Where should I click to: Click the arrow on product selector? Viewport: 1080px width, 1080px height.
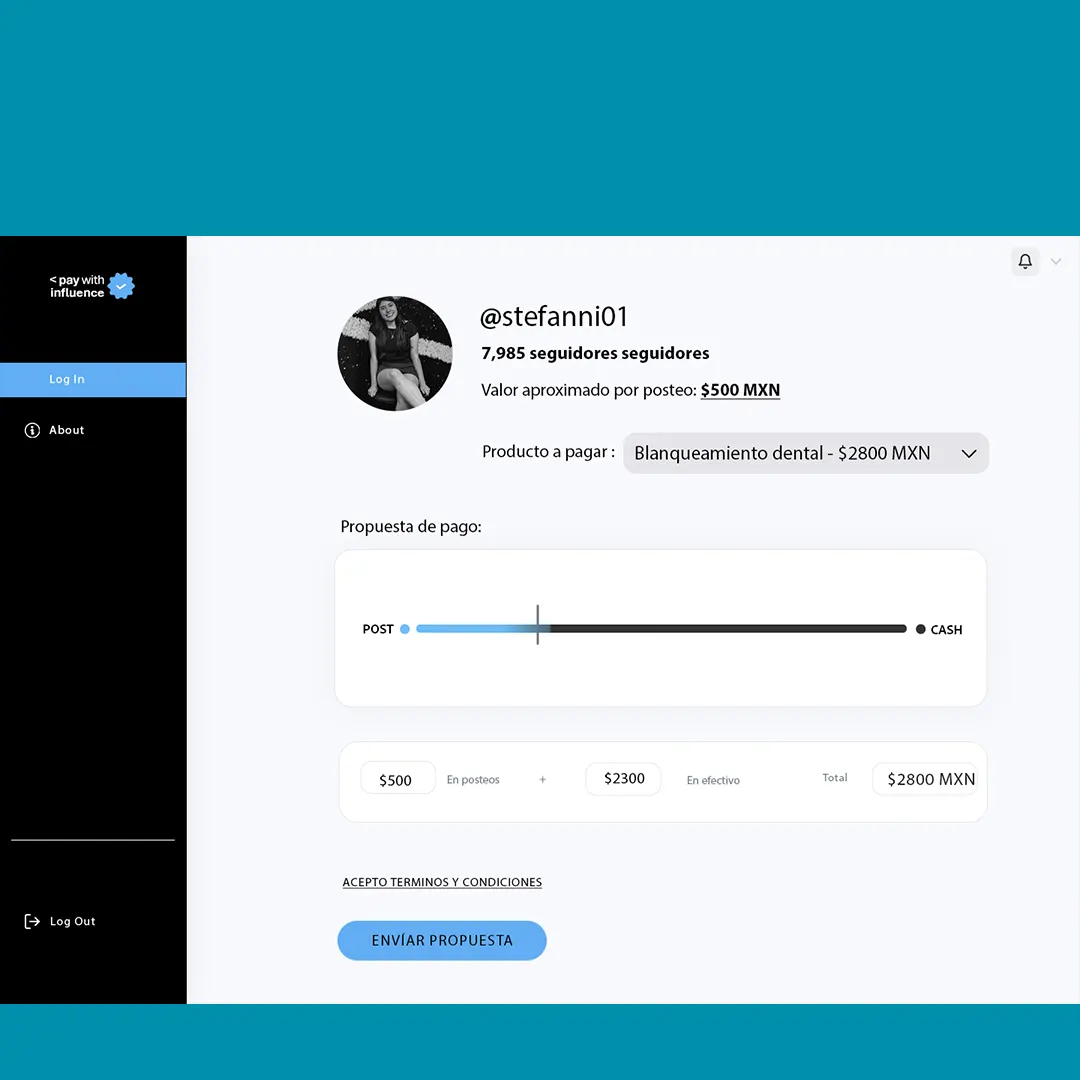968,454
